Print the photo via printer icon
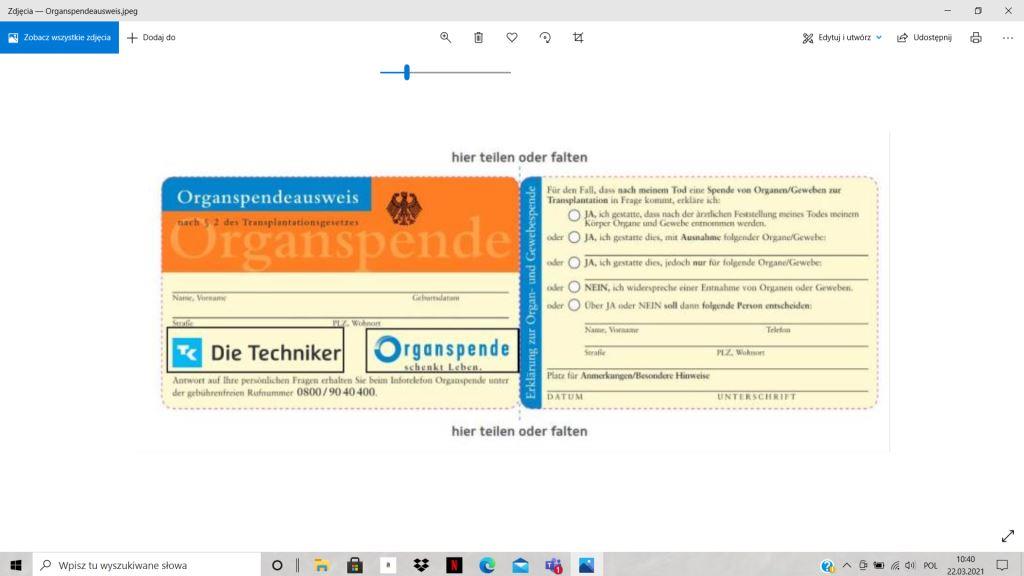This screenshot has width=1024, height=576. coord(976,37)
